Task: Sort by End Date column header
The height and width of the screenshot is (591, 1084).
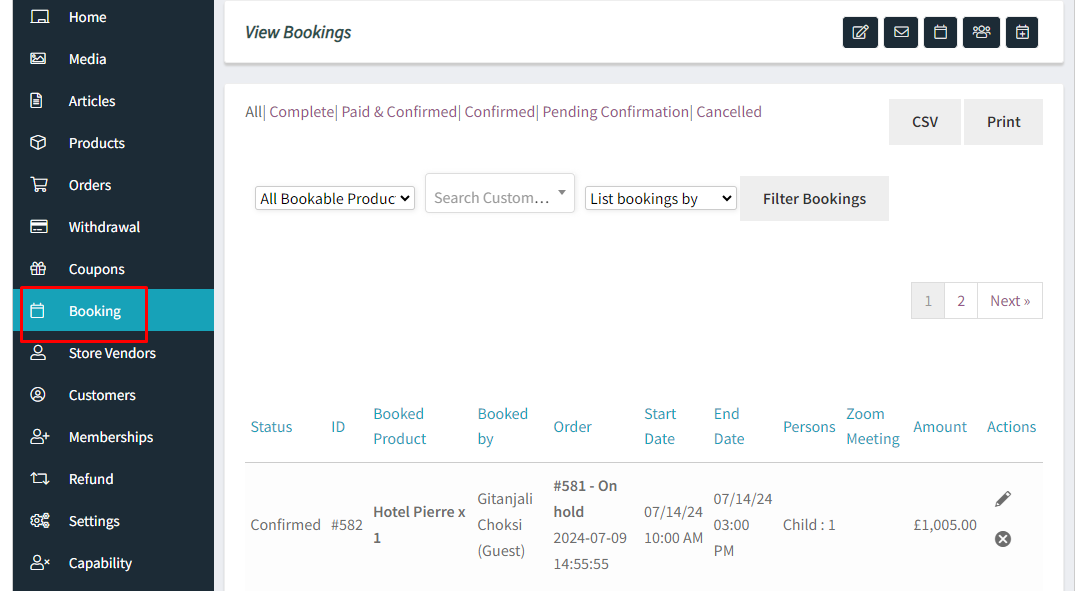Action: pos(729,426)
